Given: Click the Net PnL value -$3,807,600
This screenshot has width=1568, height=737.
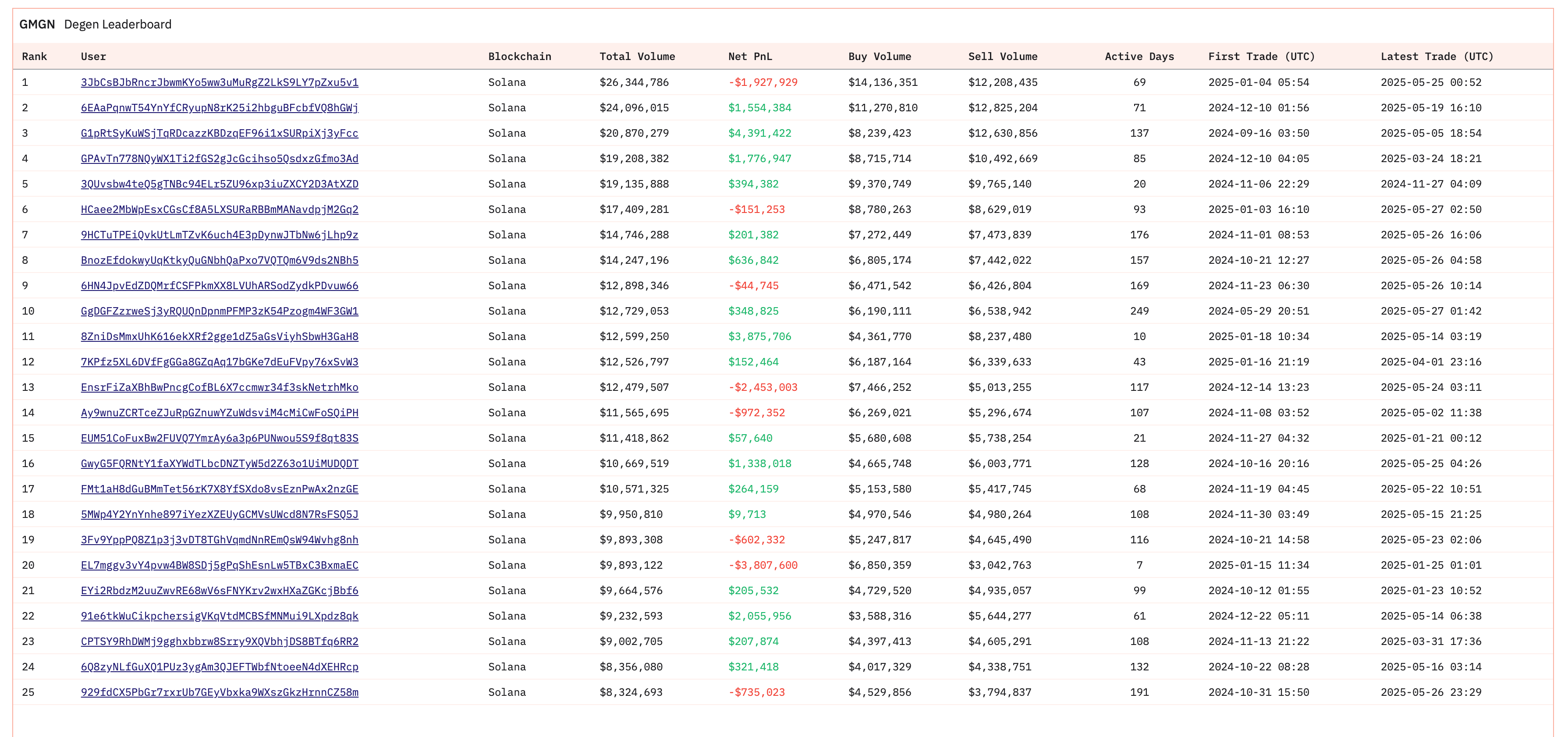Looking at the screenshot, I should [x=763, y=565].
